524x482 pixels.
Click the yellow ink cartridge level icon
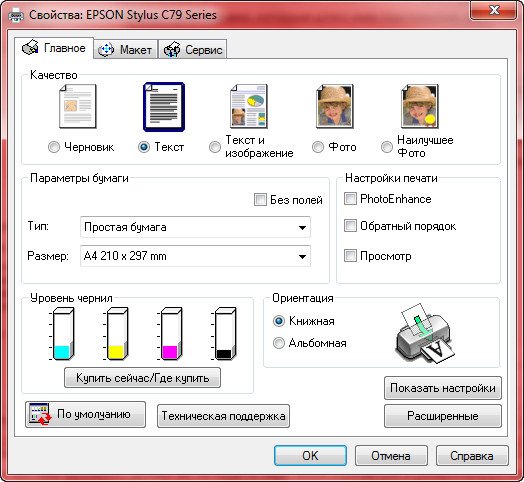(116, 334)
